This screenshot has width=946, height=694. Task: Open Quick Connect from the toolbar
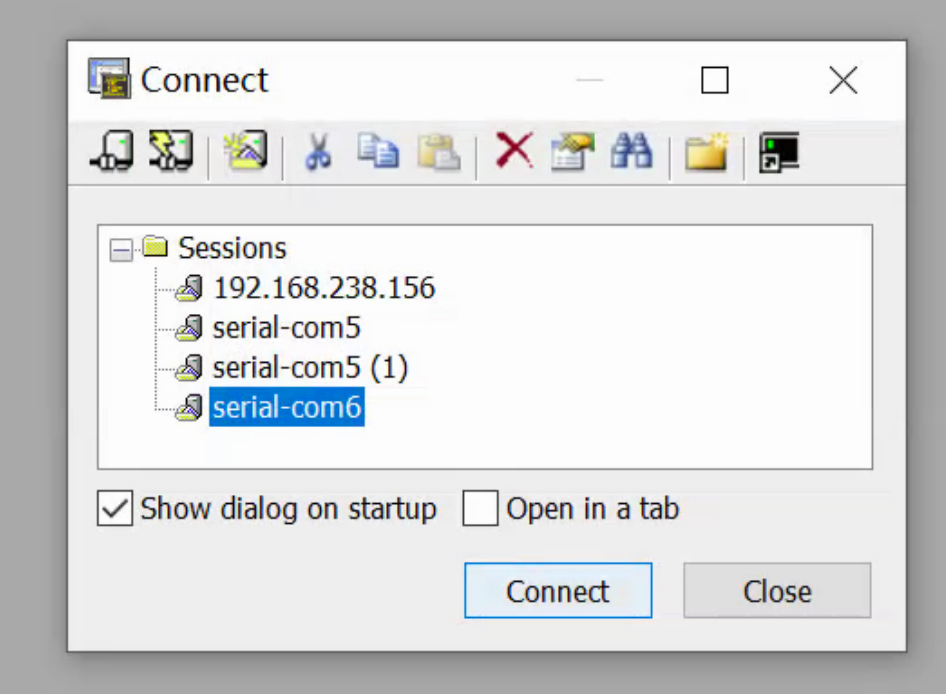coord(170,152)
